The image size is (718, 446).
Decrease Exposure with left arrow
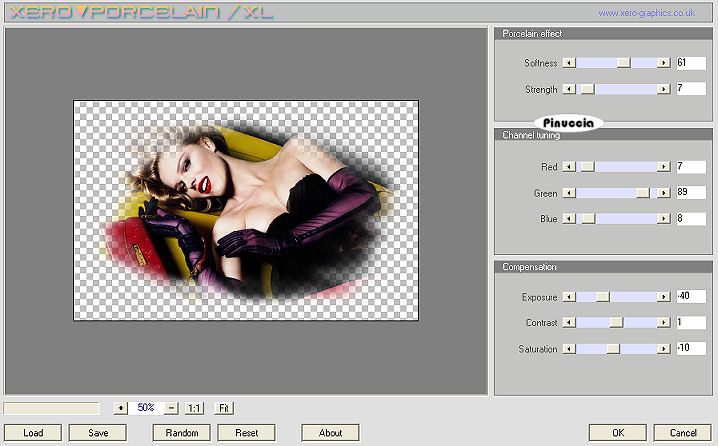(x=569, y=297)
